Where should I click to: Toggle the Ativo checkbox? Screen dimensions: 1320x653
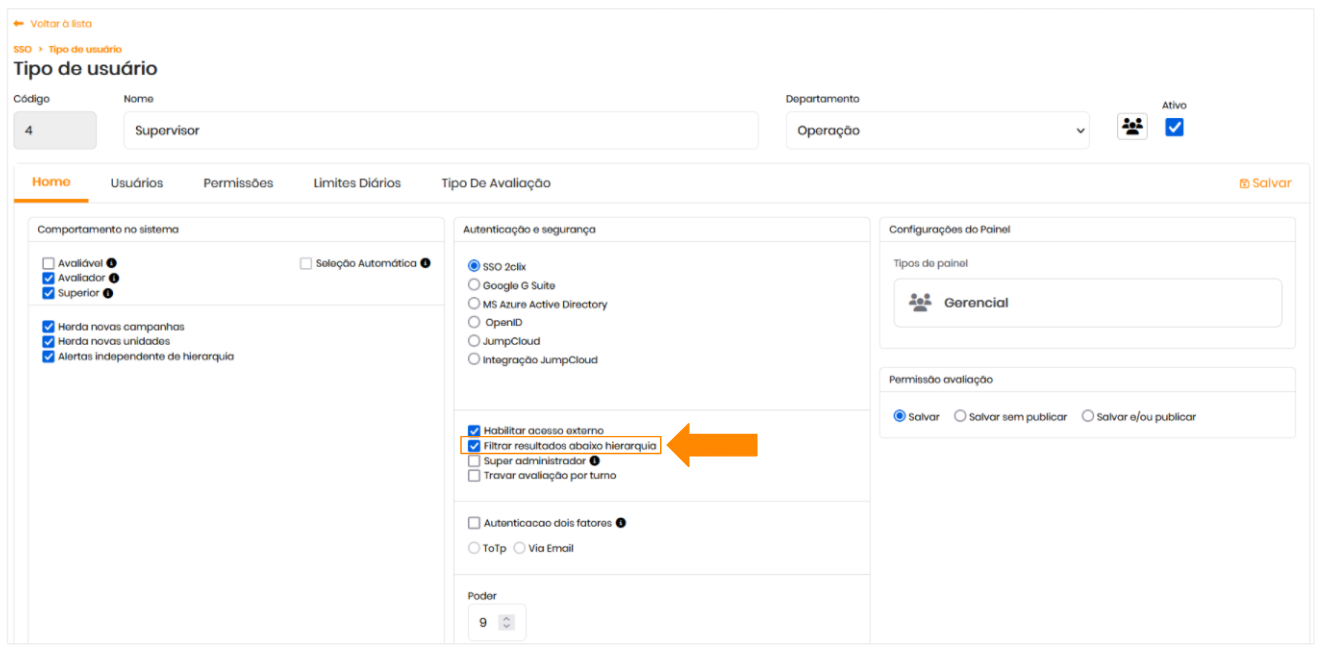(x=1174, y=127)
